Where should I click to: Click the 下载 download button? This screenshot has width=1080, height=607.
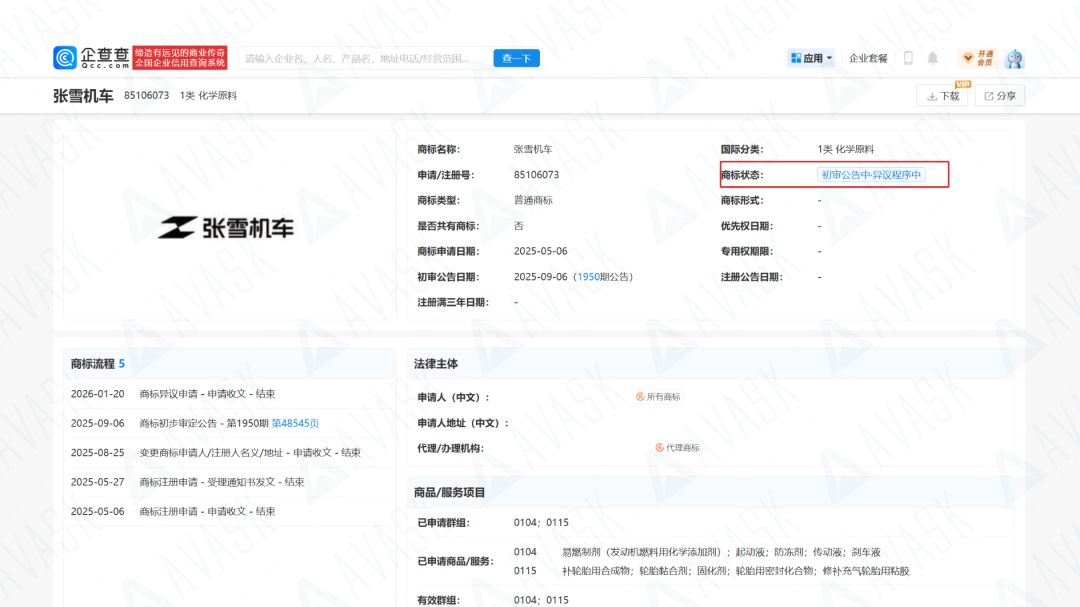942,96
